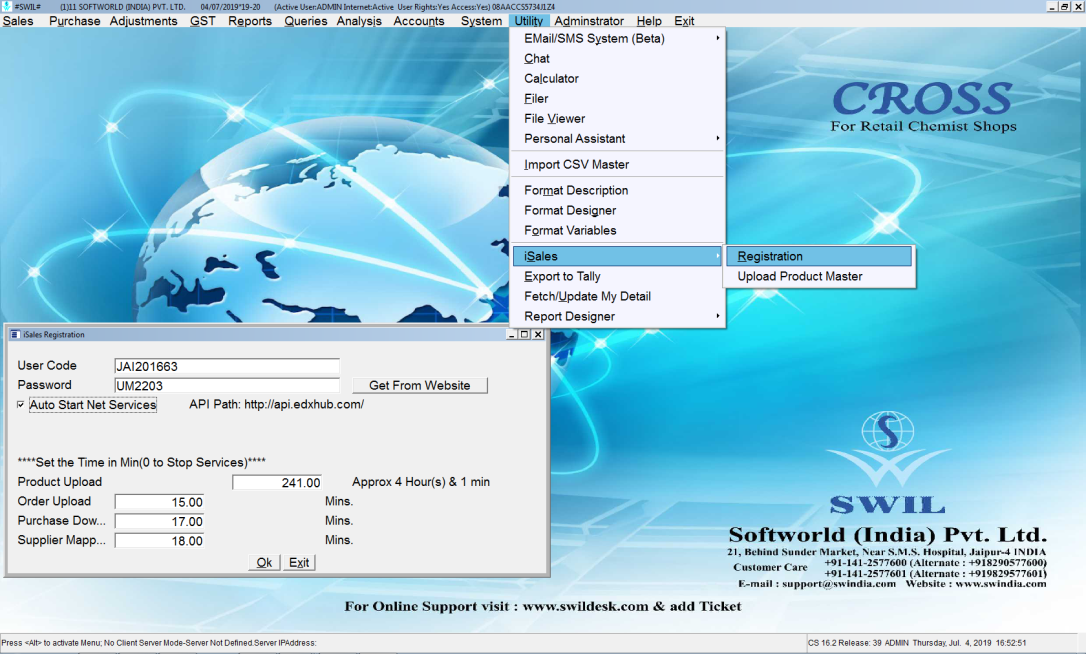Open the Queries menu
This screenshot has height=654, width=1086.
pyautogui.click(x=305, y=21)
